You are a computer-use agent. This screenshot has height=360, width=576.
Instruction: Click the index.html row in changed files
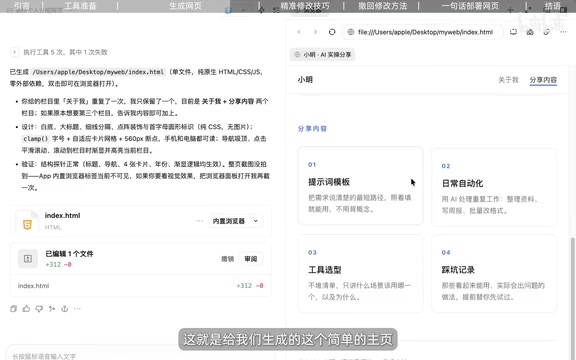[x=140, y=285]
